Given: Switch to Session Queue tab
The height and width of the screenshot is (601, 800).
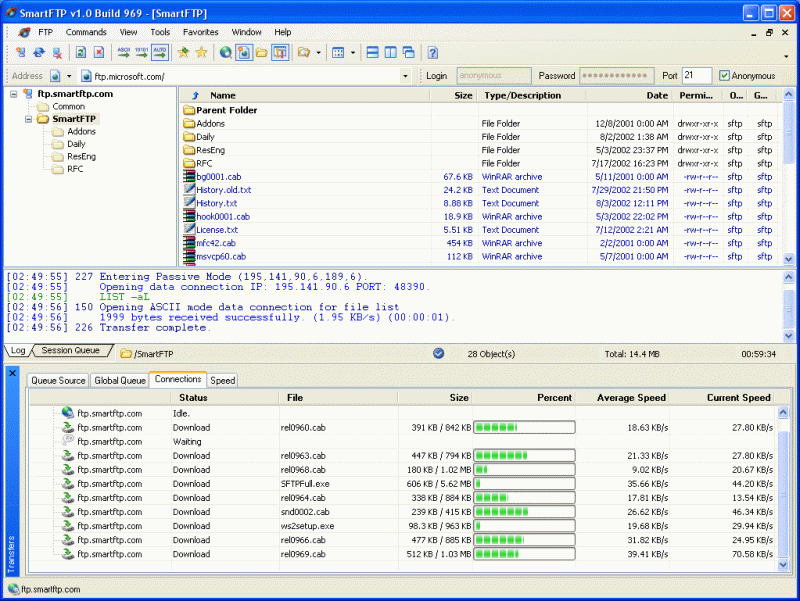Looking at the screenshot, I should point(70,350).
